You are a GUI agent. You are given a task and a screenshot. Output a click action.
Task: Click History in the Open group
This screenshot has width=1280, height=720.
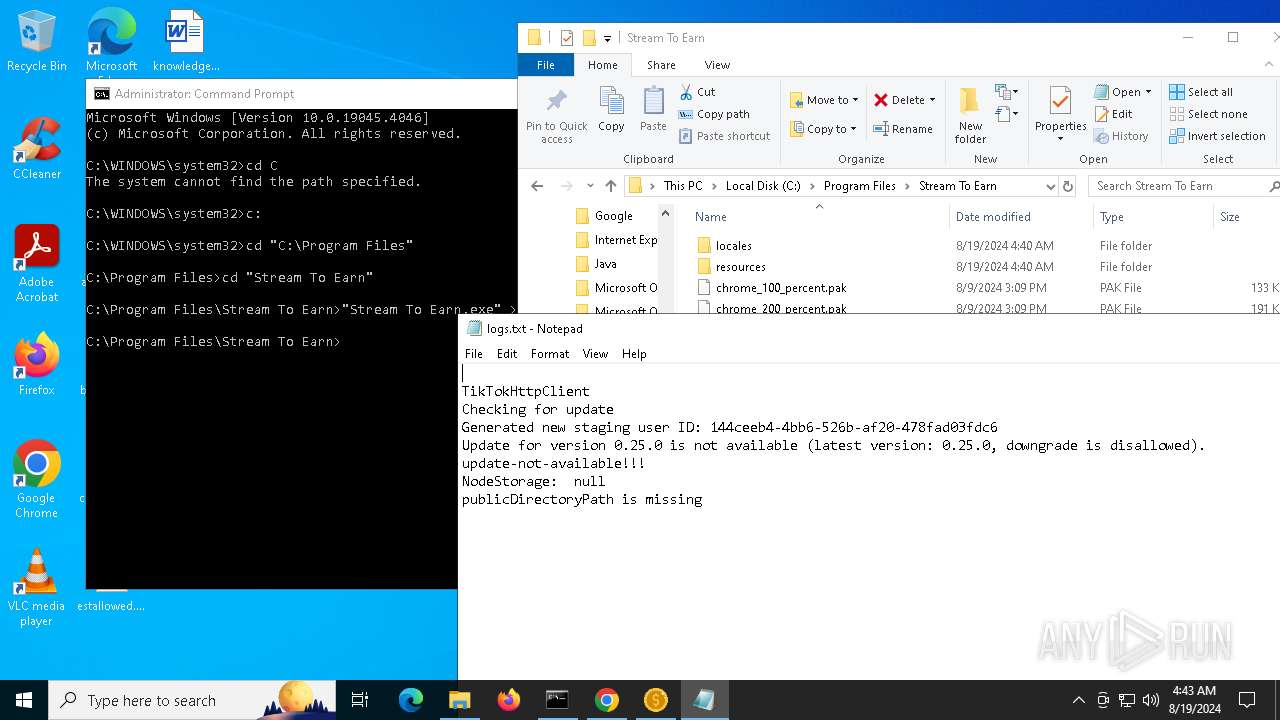(x=1121, y=136)
